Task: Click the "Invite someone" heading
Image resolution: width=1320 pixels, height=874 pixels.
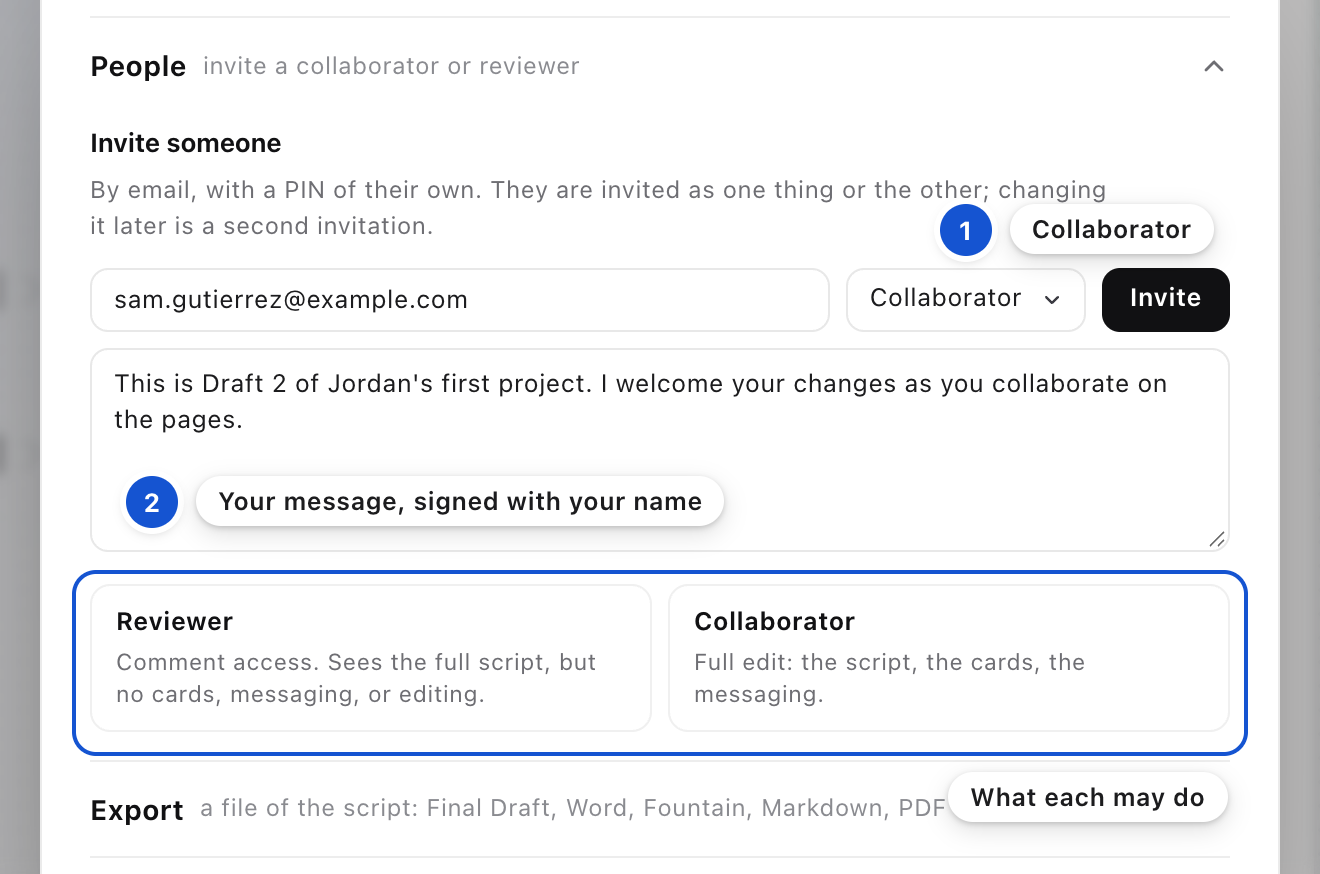Action: (186, 143)
